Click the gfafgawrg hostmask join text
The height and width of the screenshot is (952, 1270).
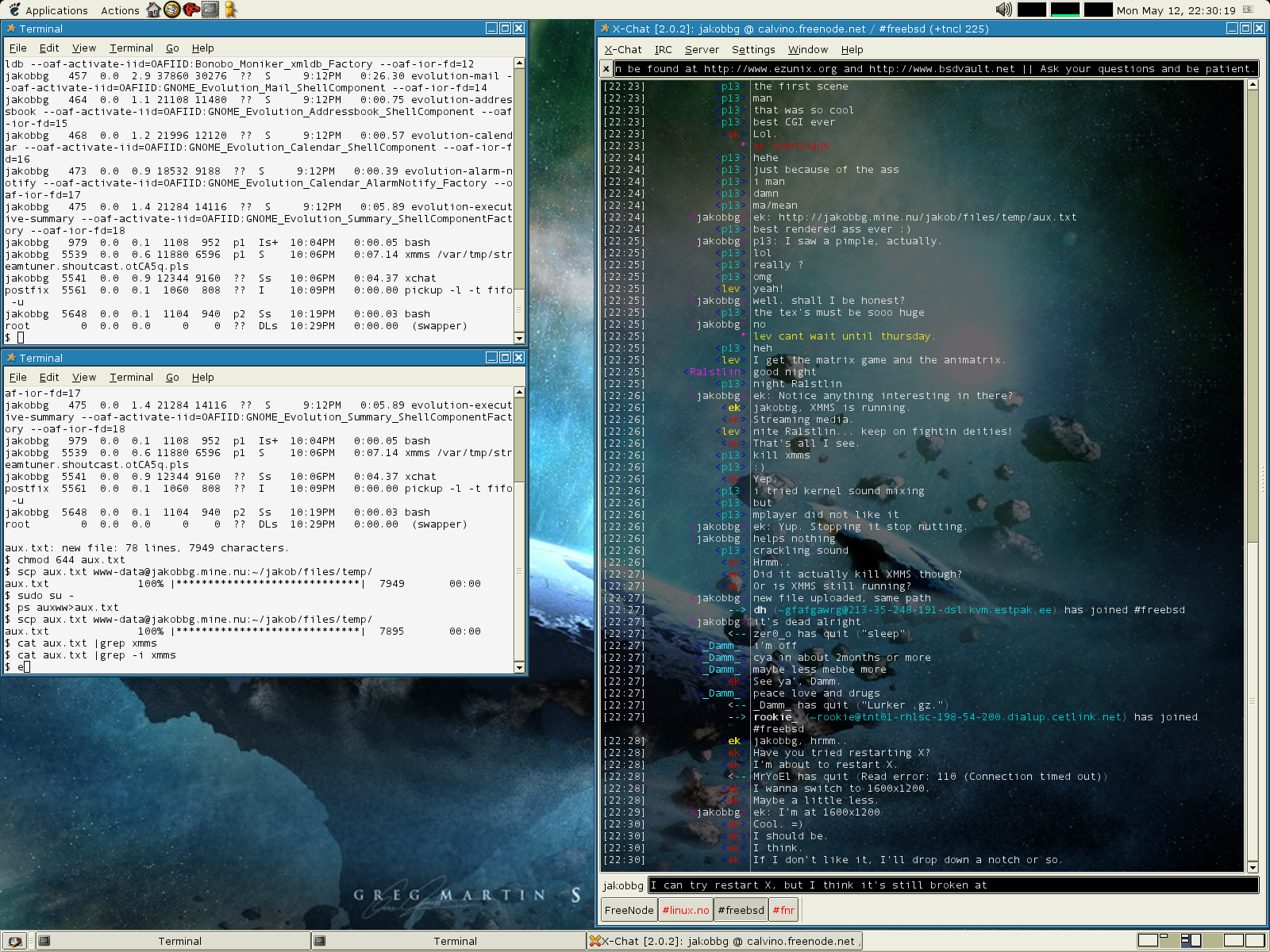[x=917, y=610]
